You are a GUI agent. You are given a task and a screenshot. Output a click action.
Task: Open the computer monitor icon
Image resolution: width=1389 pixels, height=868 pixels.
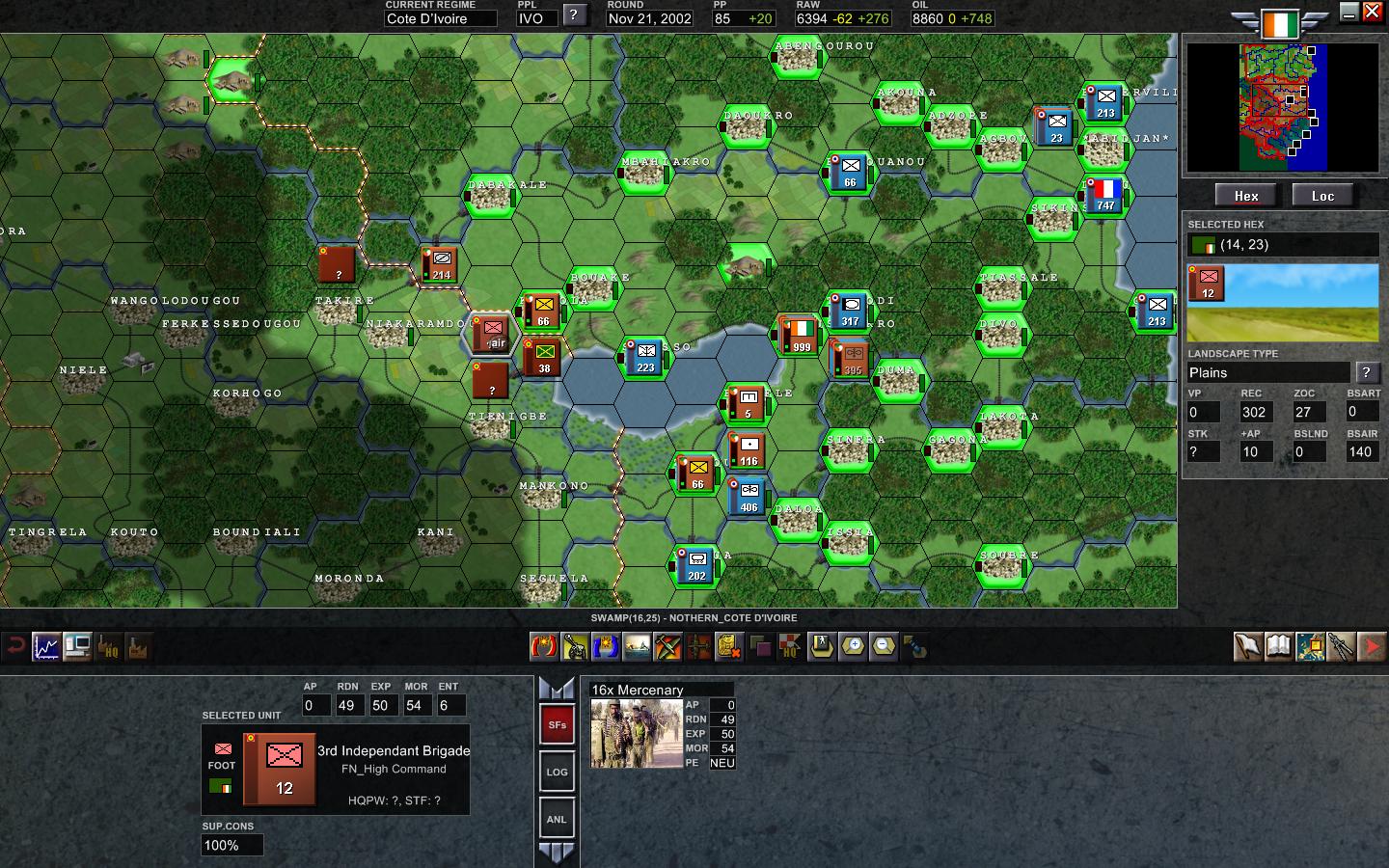77,646
